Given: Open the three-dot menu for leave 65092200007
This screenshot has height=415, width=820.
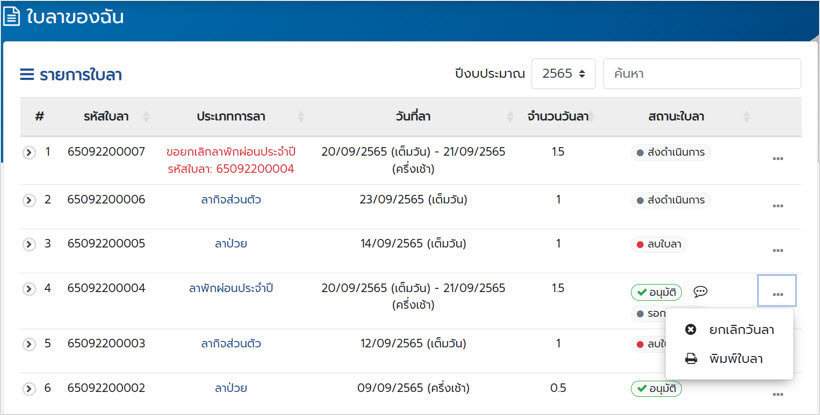Looking at the screenshot, I should (x=777, y=160).
